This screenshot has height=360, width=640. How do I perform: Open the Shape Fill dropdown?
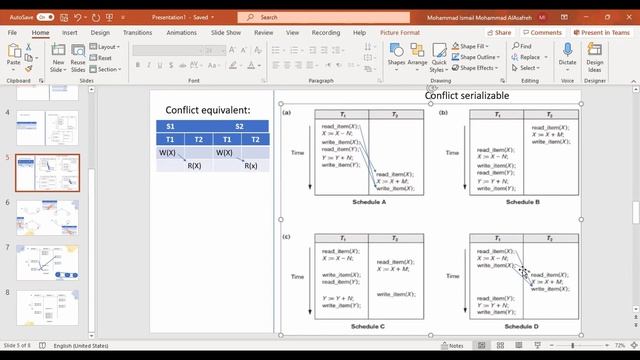[x=471, y=46]
